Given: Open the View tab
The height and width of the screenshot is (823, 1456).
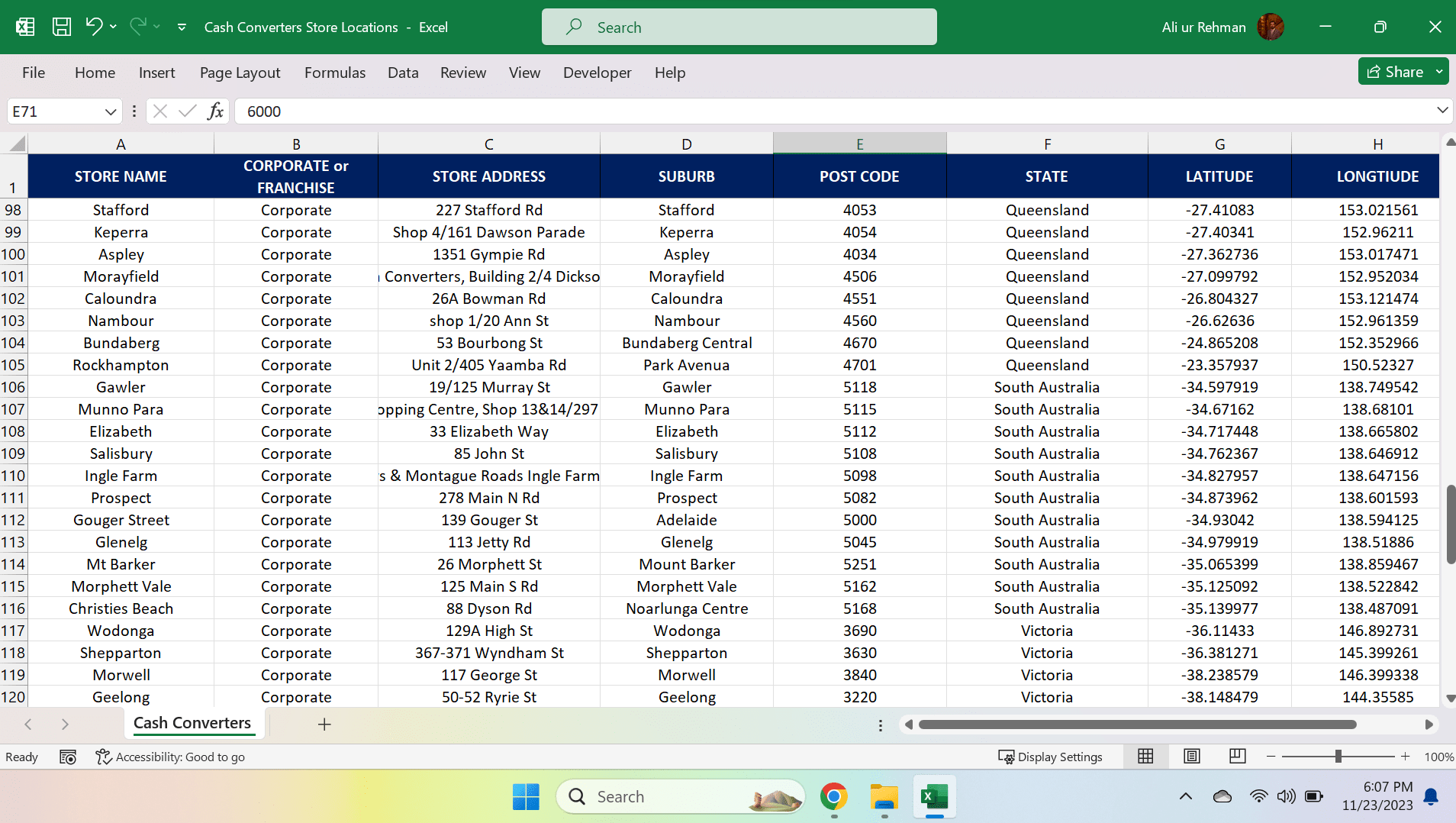Looking at the screenshot, I should (524, 73).
